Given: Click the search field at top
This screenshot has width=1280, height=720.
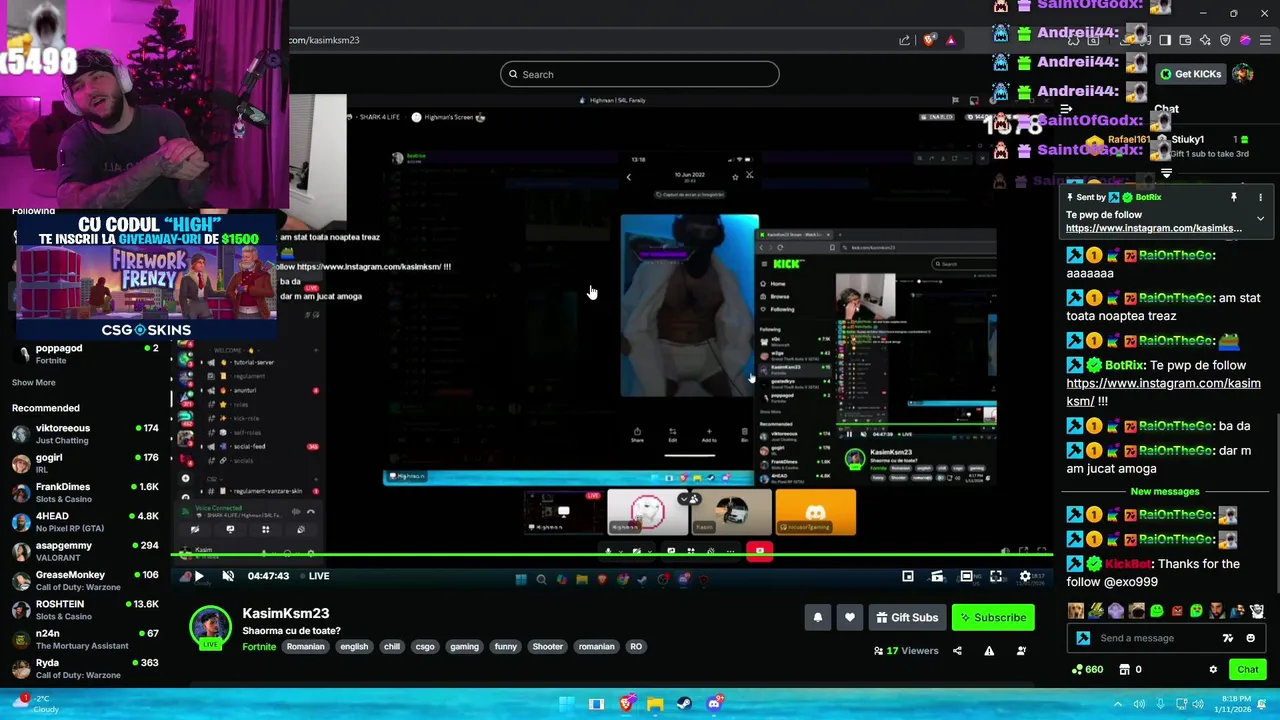Looking at the screenshot, I should click(x=640, y=74).
